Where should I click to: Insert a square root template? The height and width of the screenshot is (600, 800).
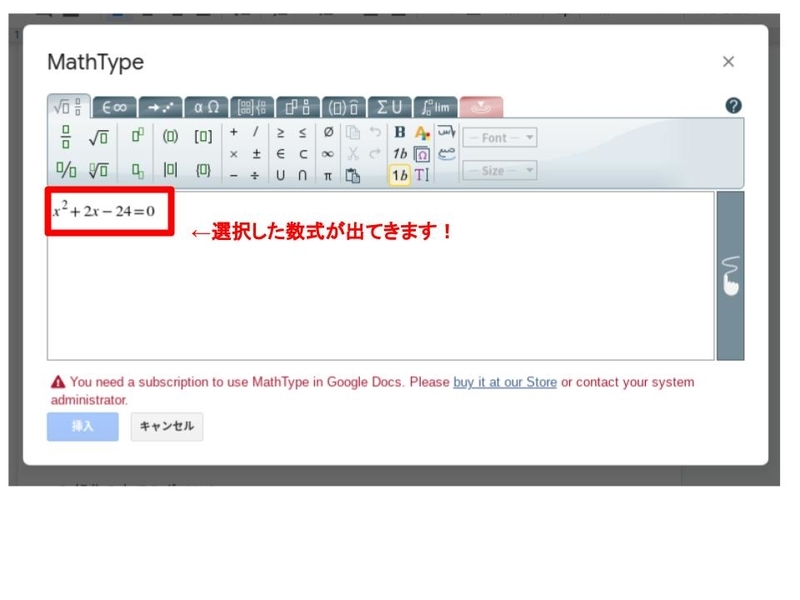[x=98, y=137]
